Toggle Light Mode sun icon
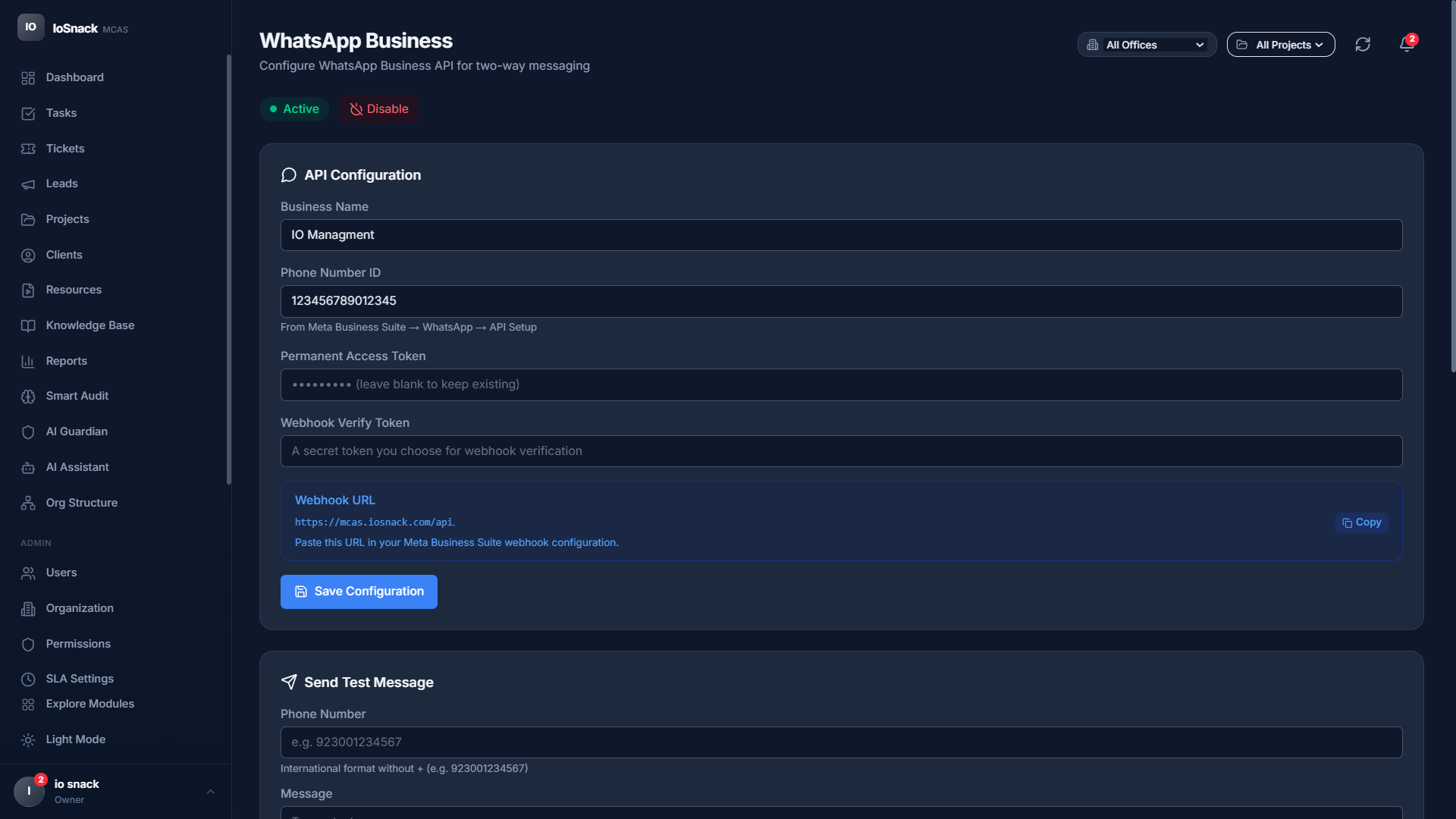This screenshot has width=1456, height=819. pos(28,740)
